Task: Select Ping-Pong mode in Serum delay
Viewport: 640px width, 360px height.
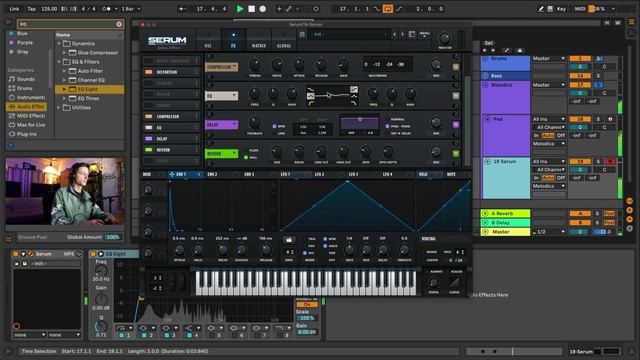Action: [387, 127]
